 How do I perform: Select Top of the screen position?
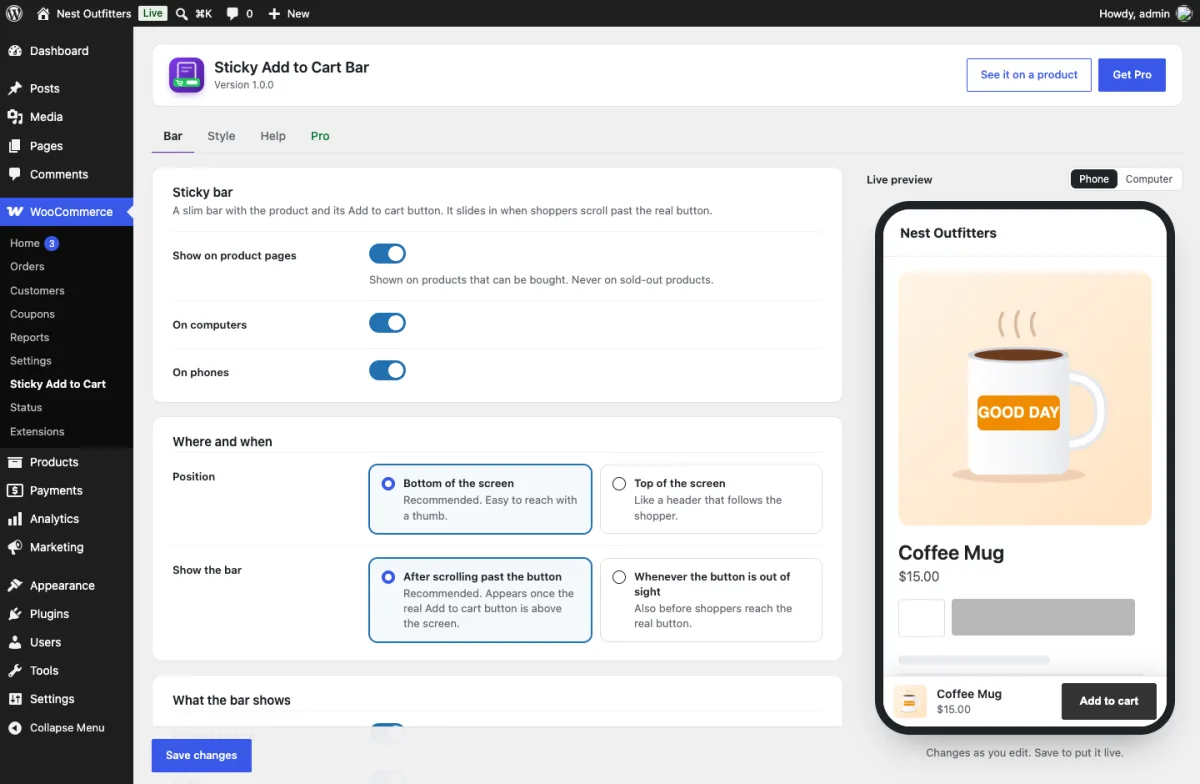[711, 499]
